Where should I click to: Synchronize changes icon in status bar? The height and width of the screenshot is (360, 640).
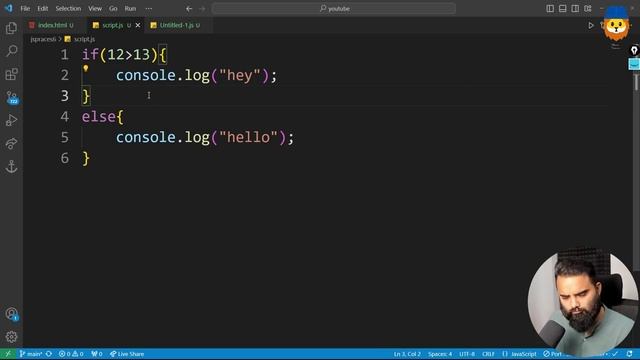tap(49, 354)
